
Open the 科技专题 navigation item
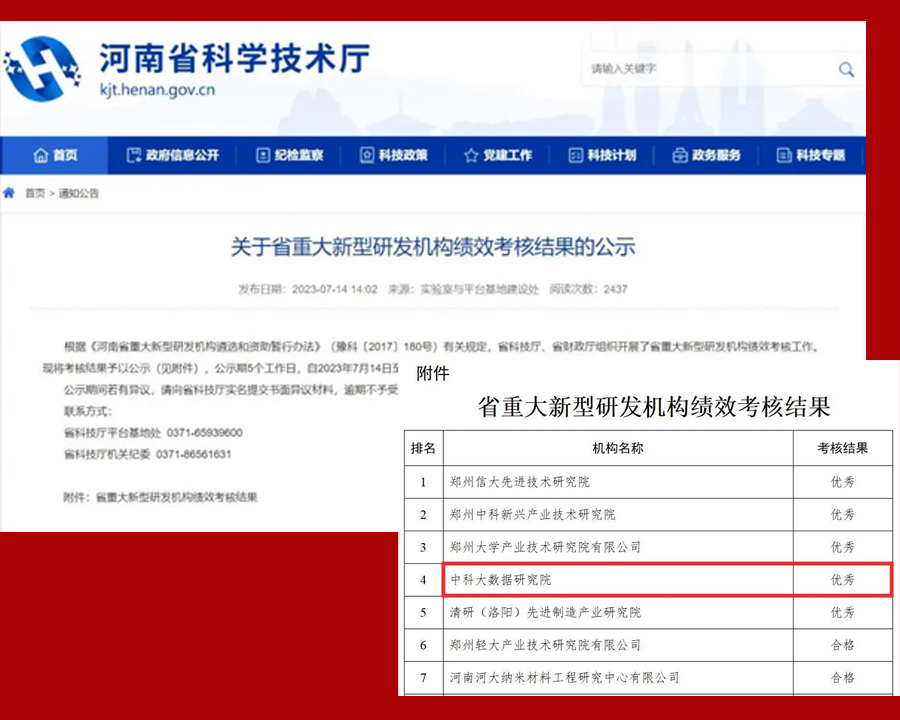(x=811, y=155)
